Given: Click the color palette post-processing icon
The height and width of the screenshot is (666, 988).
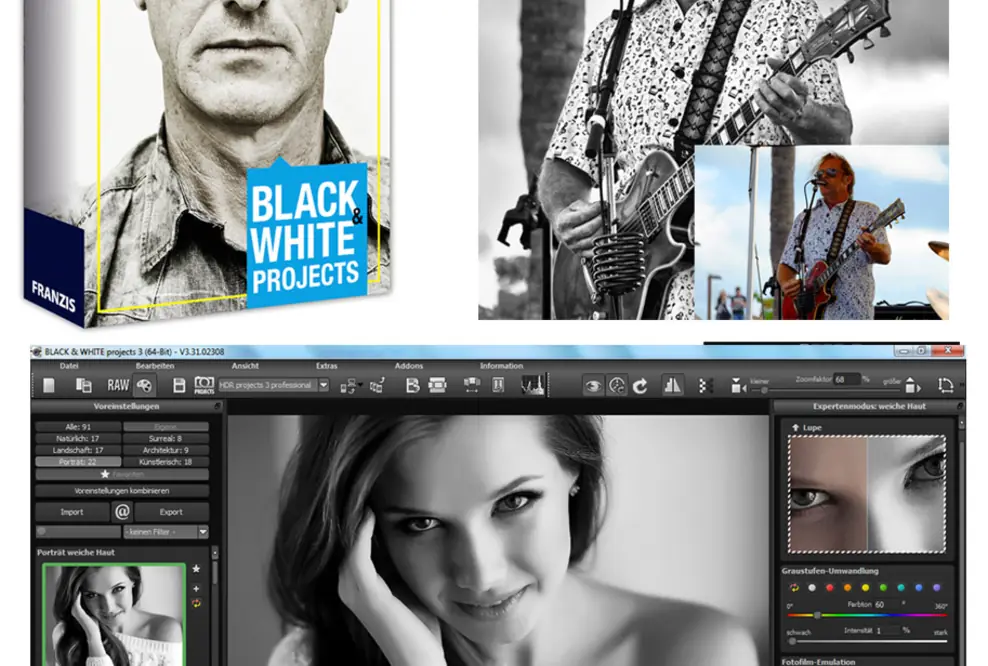Looking at the screenshot, I should click(x=145, y=385).
